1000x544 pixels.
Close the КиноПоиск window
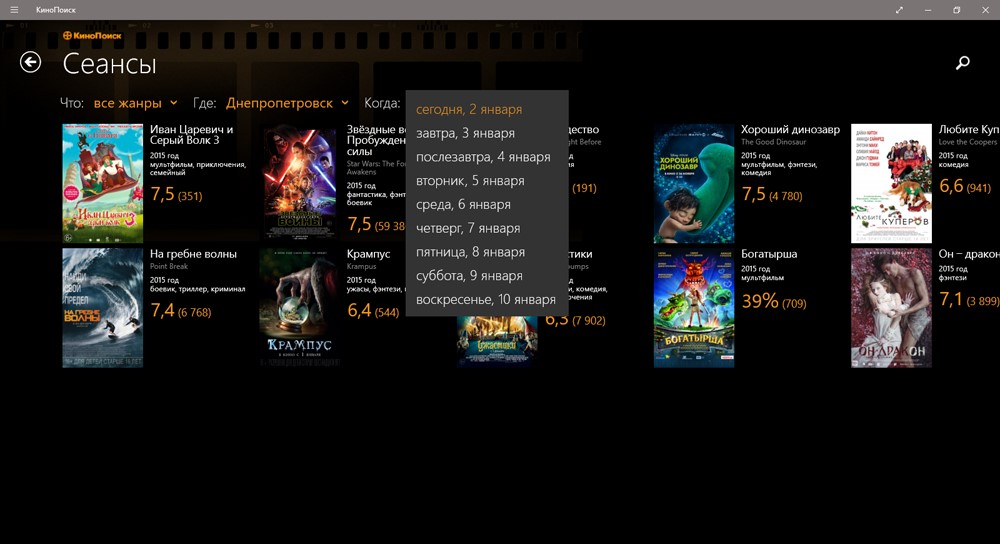(x=985, y=10)
